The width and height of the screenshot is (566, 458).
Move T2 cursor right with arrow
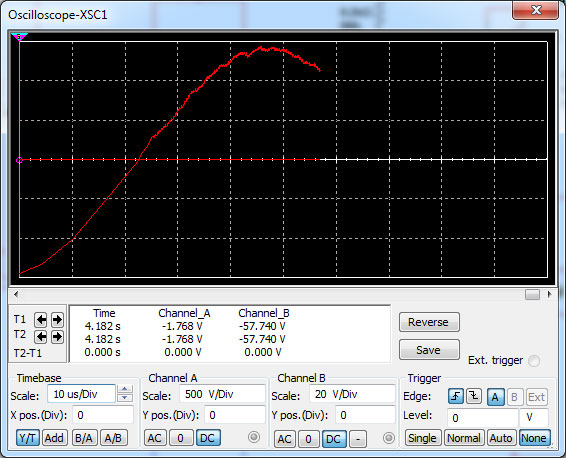coord(57,337)
